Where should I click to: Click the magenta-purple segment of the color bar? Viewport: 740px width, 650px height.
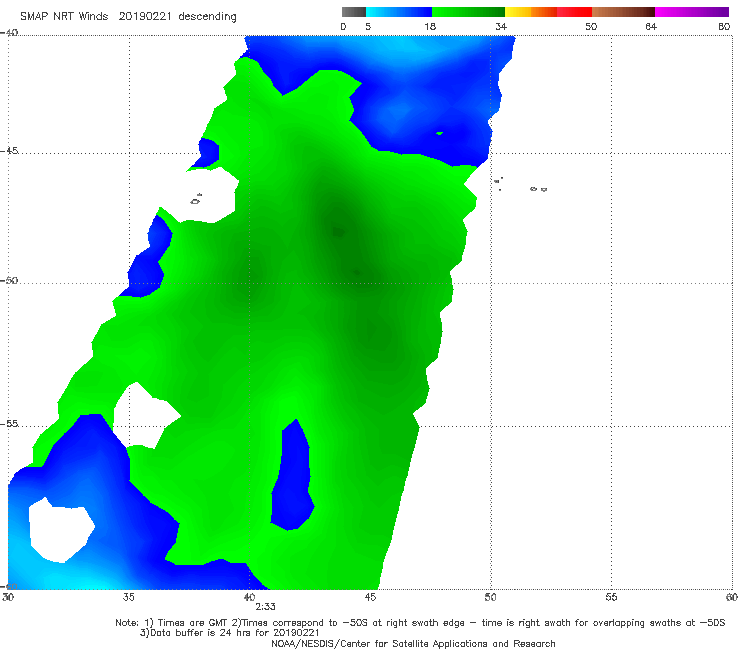692,12
